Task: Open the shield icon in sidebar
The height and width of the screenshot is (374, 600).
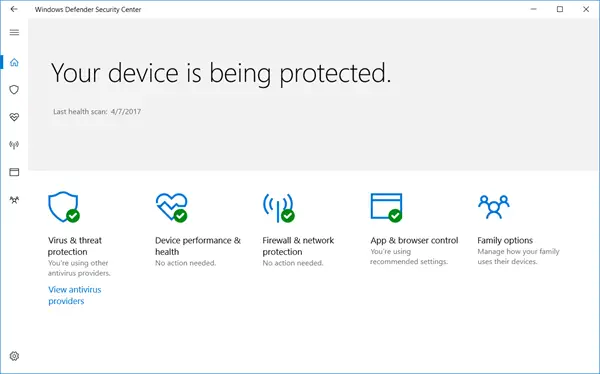Action: [14, 90]
